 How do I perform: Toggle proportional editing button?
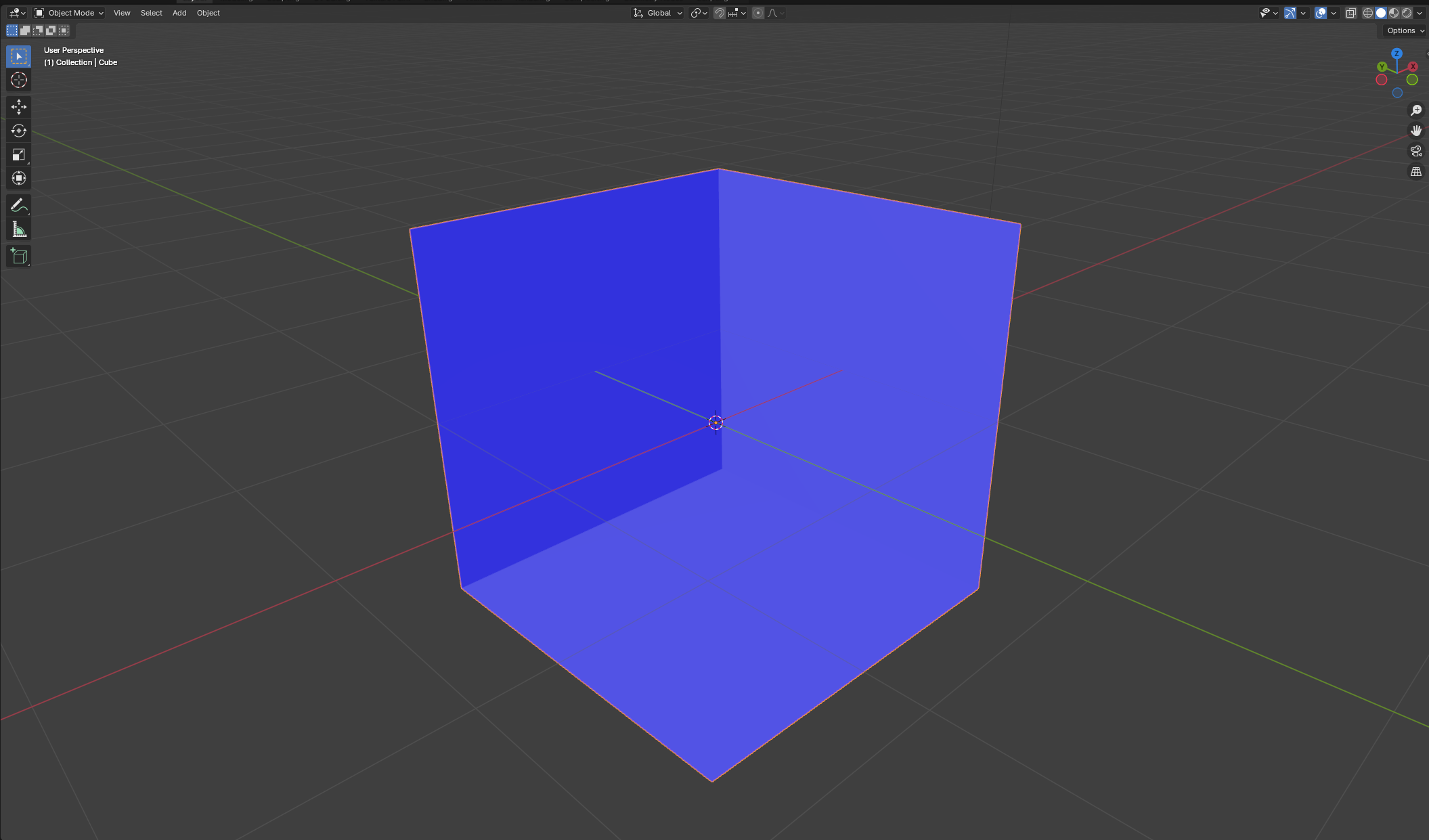758,13
